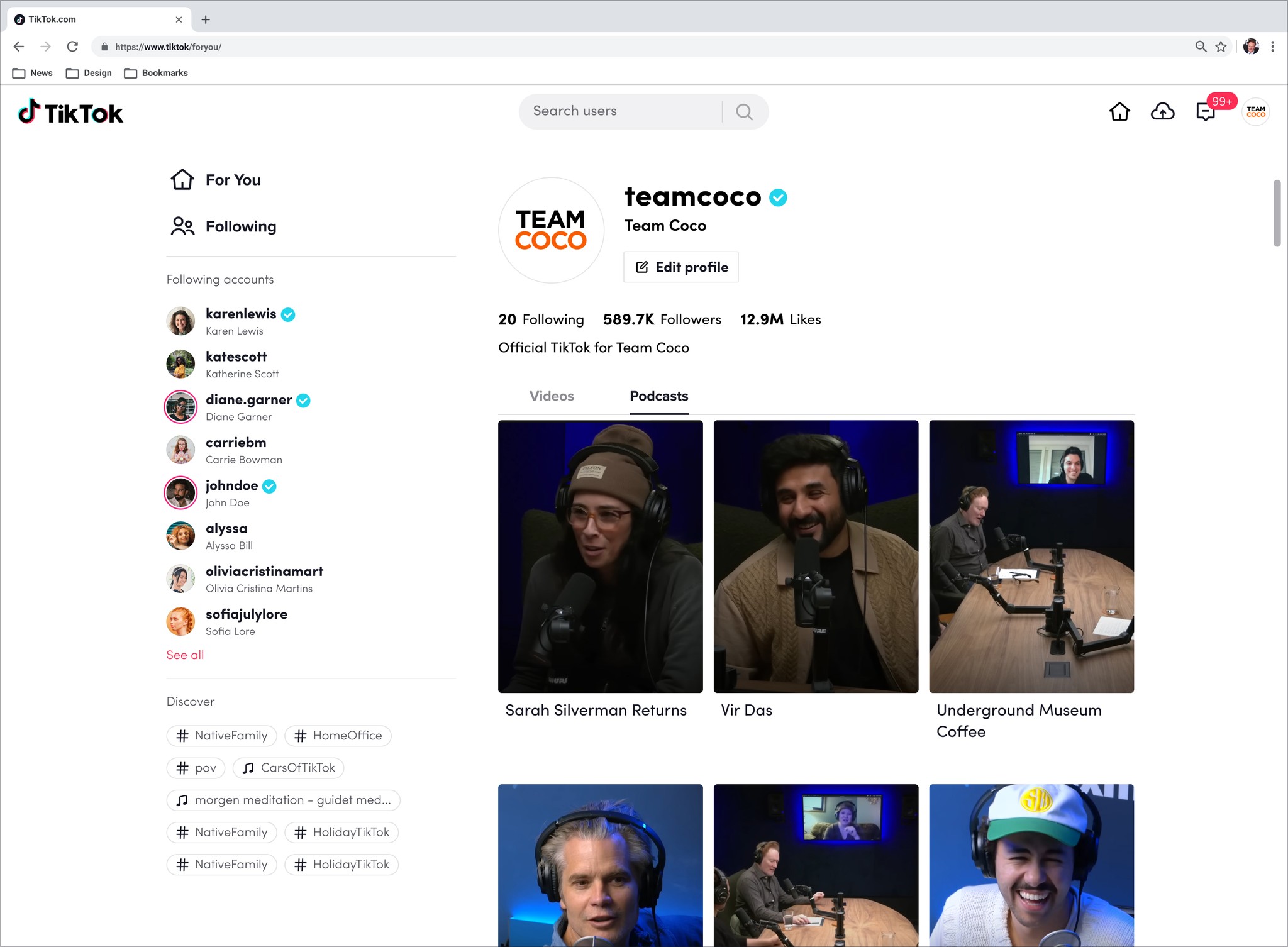Image resolution: width=1288 pixels, height=947 pixels.
Task: Switch to the Videos tab
Action: point(552,396)
